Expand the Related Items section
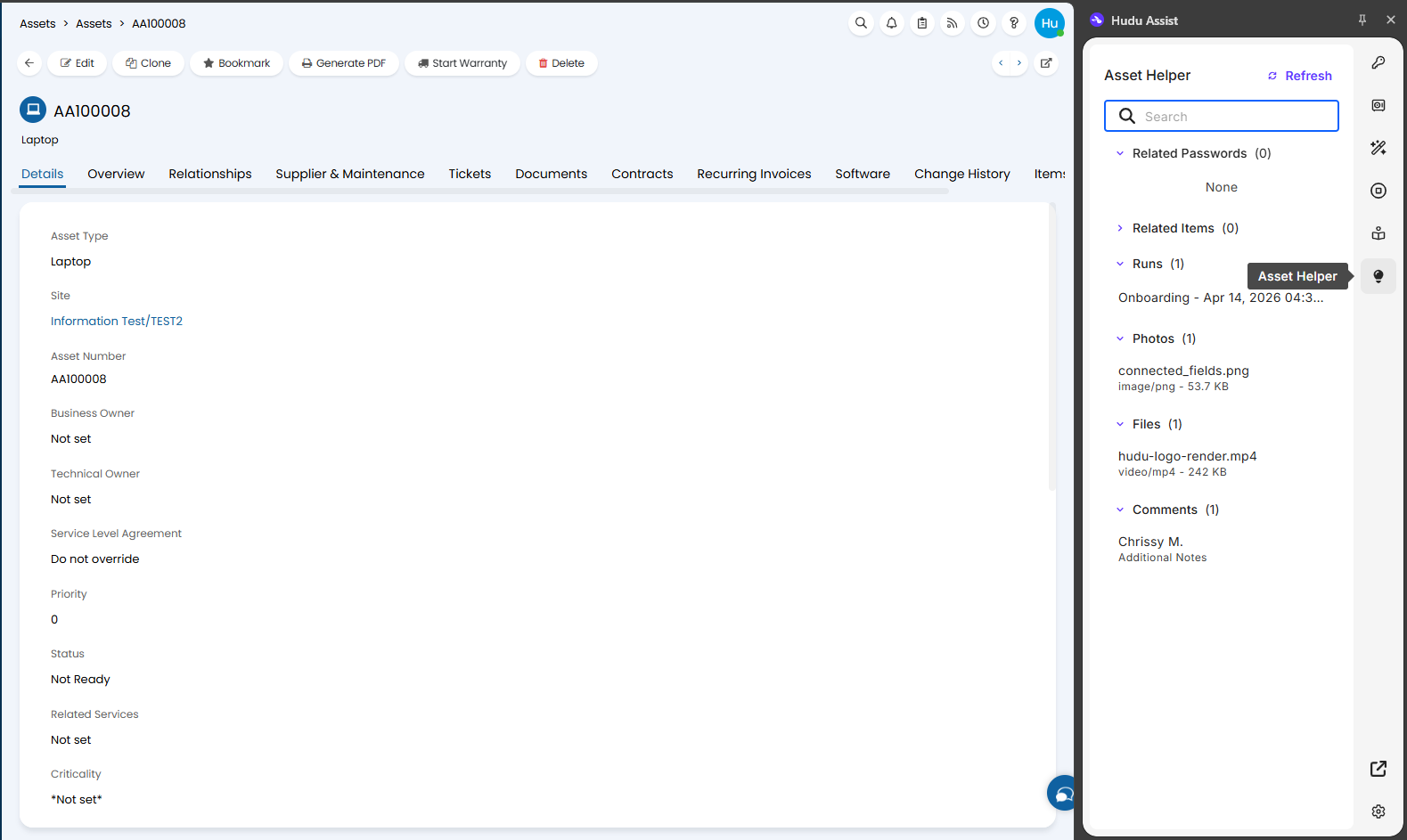The height and width of the screenshot is (840, 1407). click(1120, 228)
